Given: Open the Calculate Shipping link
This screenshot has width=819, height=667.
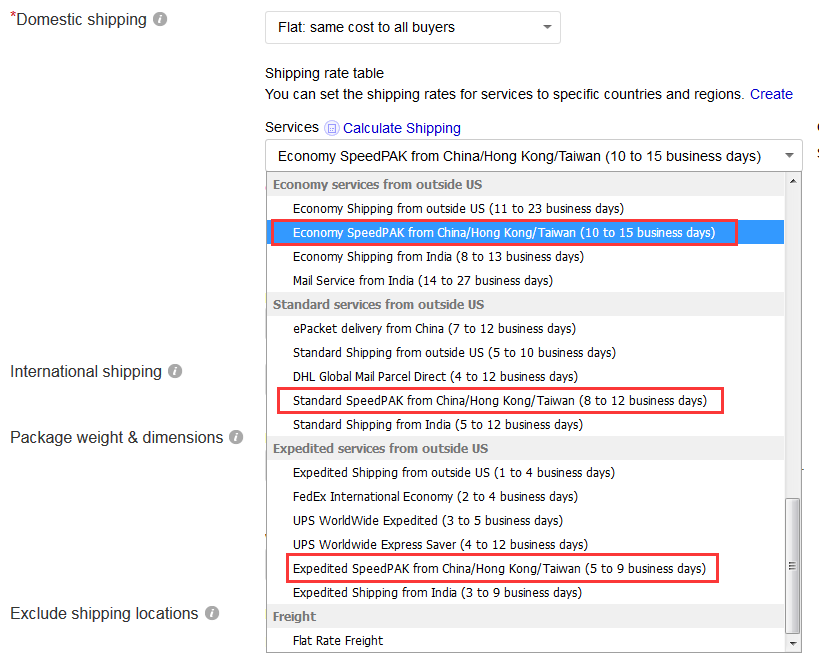Looking at the screenshot, I should point(401,128).
